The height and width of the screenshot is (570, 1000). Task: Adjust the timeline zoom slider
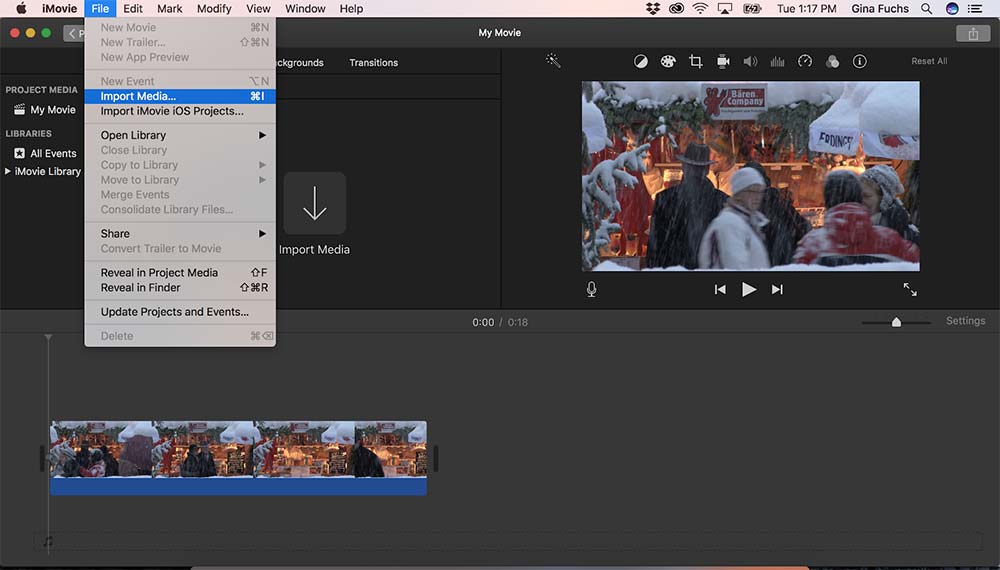(896, 322)
